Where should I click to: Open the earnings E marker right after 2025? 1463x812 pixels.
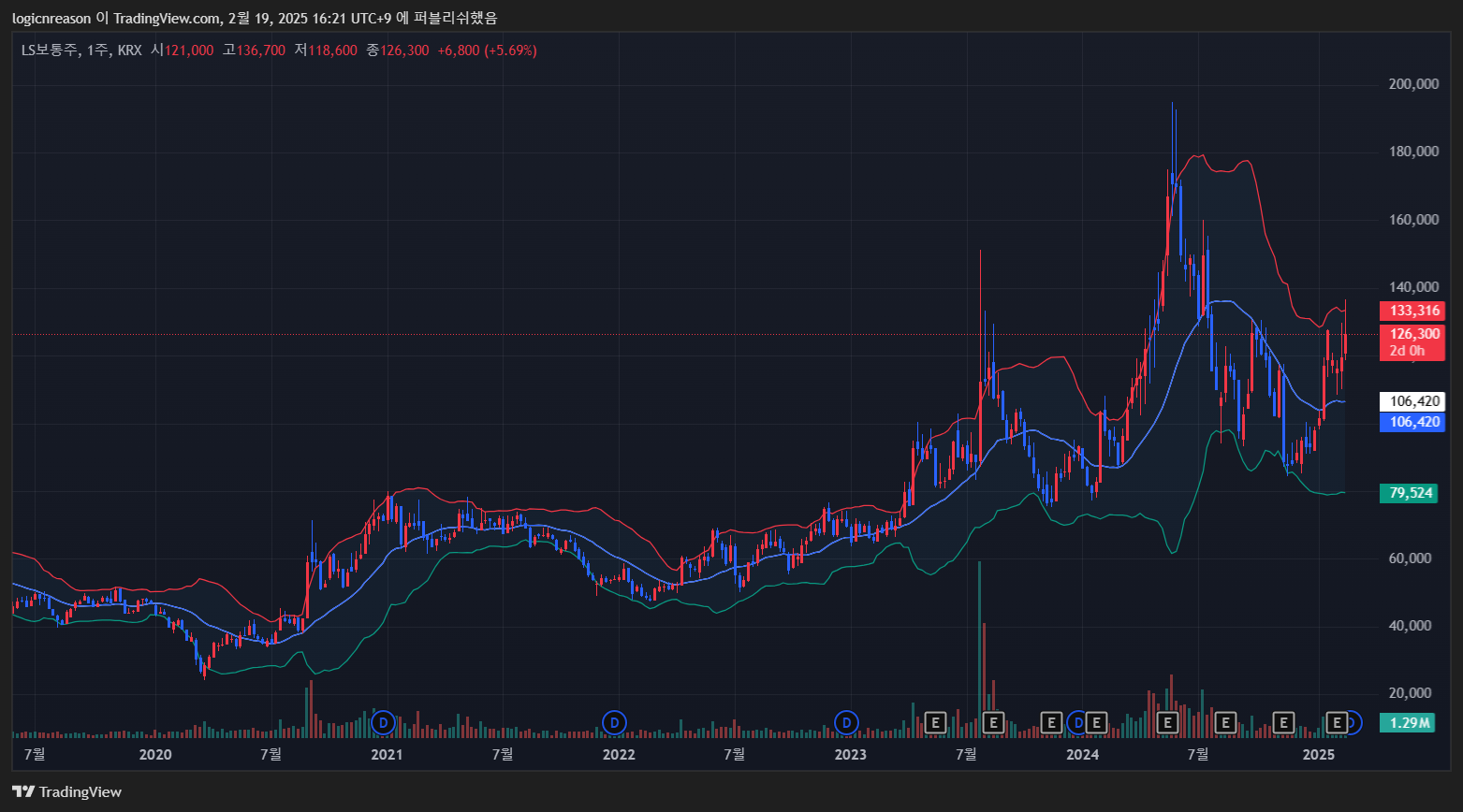tap(1338, 722)
